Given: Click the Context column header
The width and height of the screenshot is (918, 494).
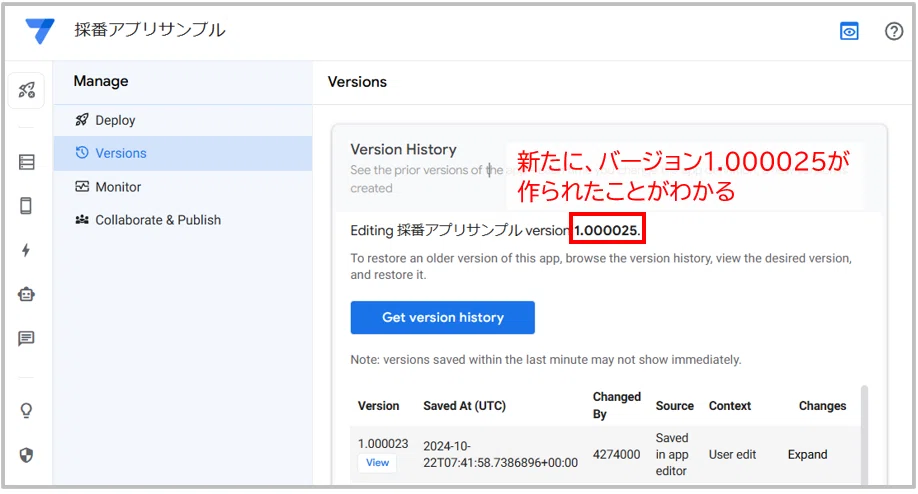Looking at the screenshot, I should click(729, 406).
